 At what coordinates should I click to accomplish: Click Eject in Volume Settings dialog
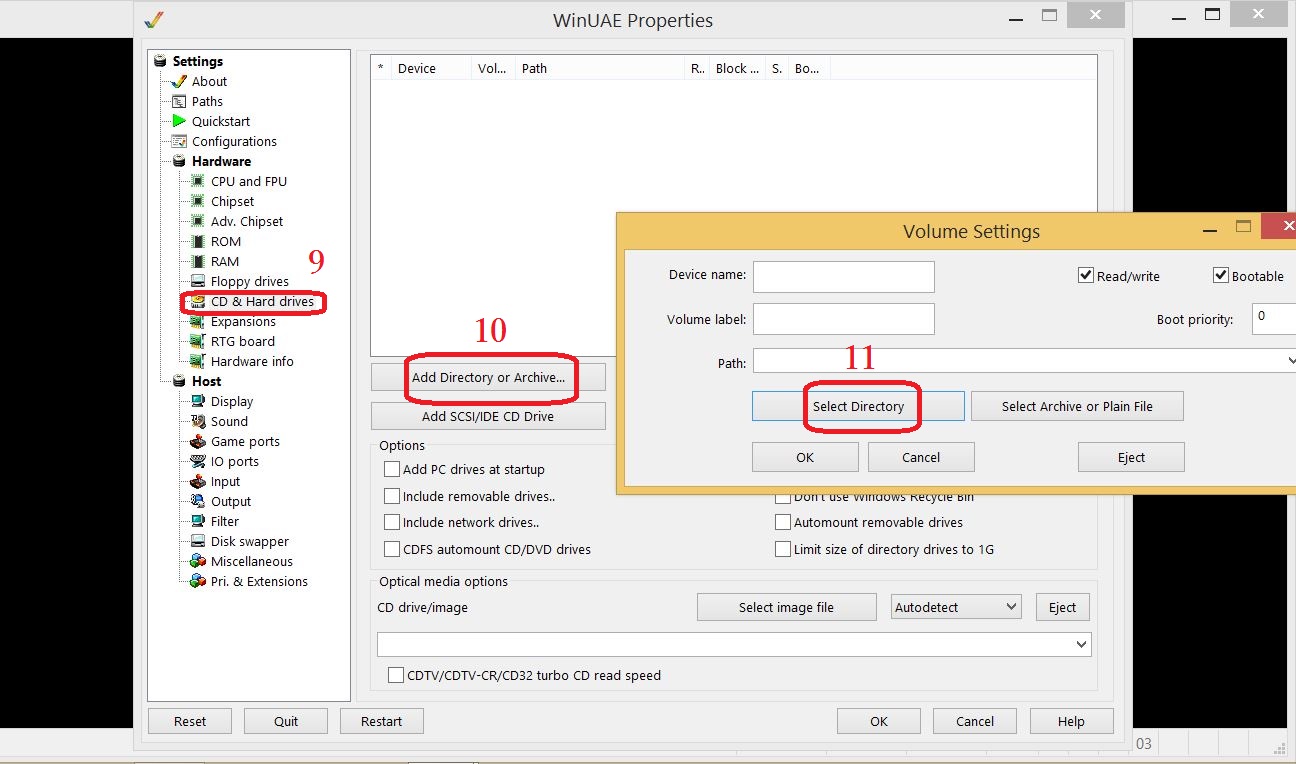[x=1131, y=457]
